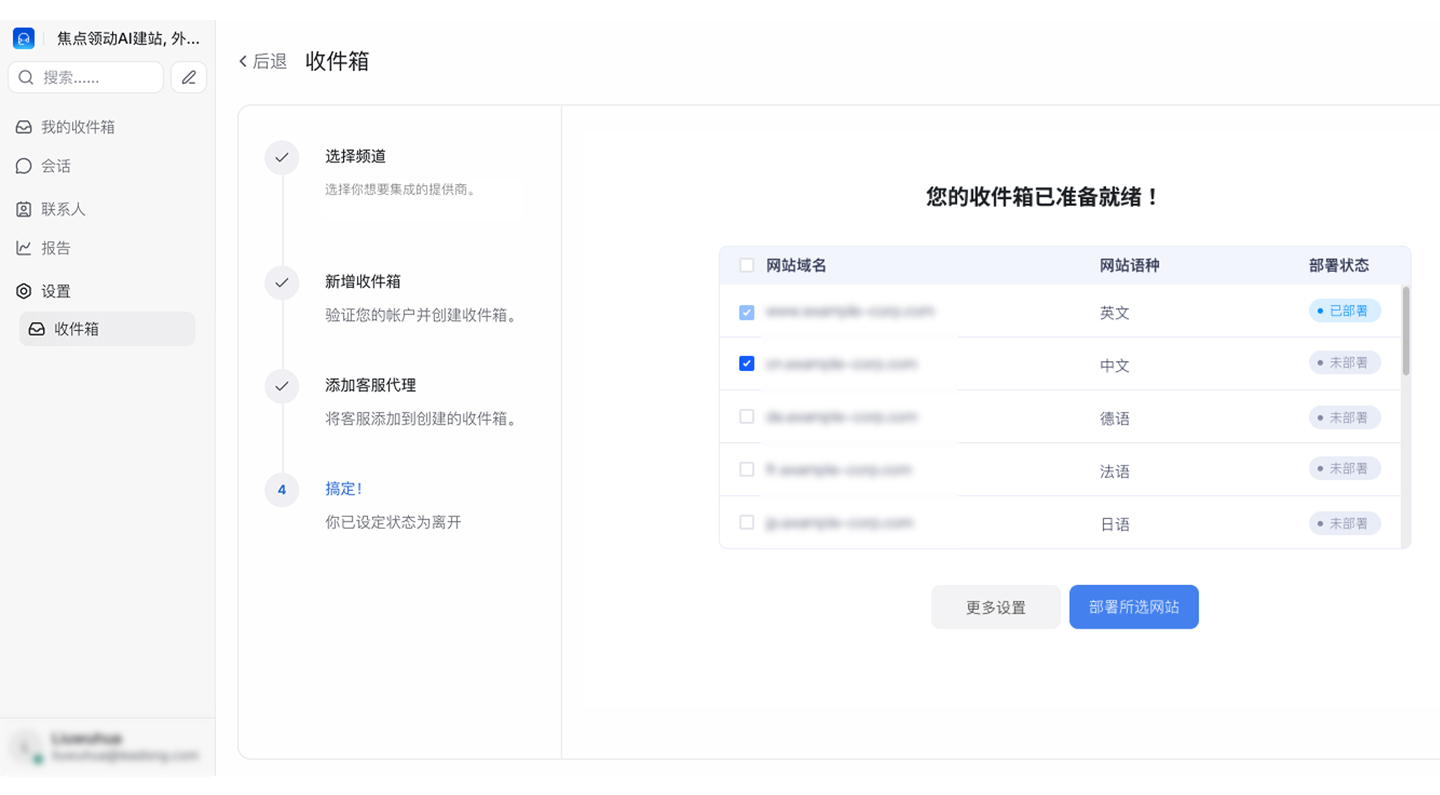Toggle the select-all checkbox in table header

click(x=746, y=265)
